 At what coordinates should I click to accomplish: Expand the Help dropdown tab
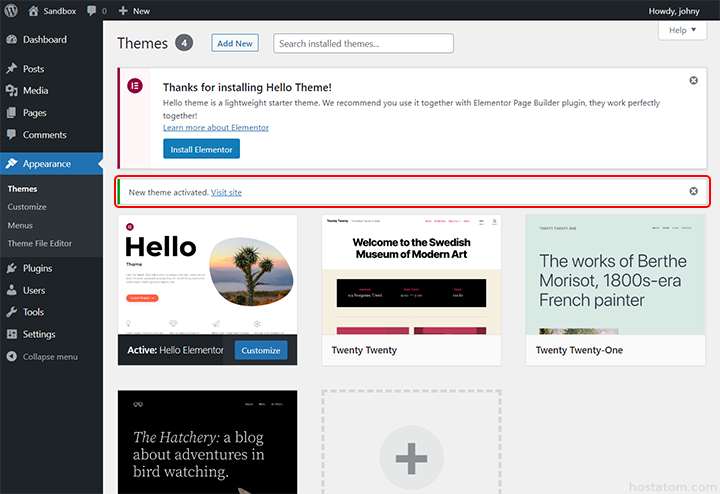tap(683, 31)
